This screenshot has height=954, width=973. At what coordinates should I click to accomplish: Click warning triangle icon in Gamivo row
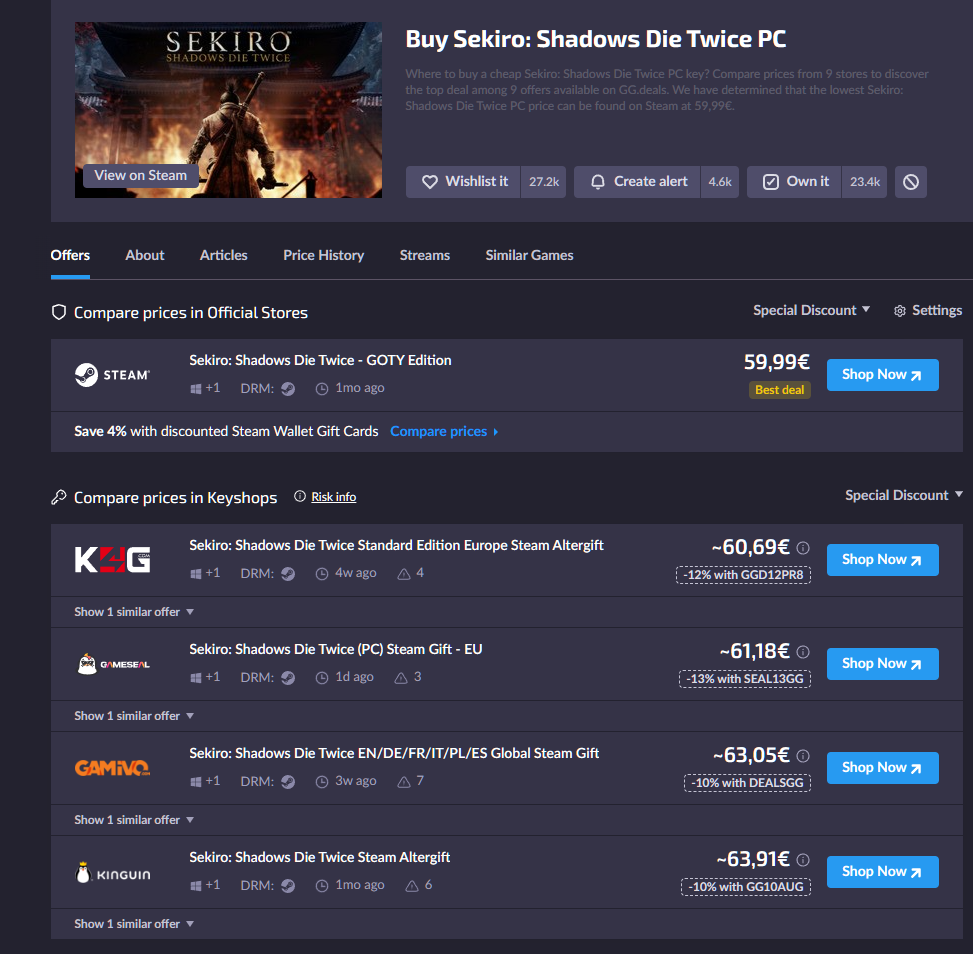click(x=404, y=781)
